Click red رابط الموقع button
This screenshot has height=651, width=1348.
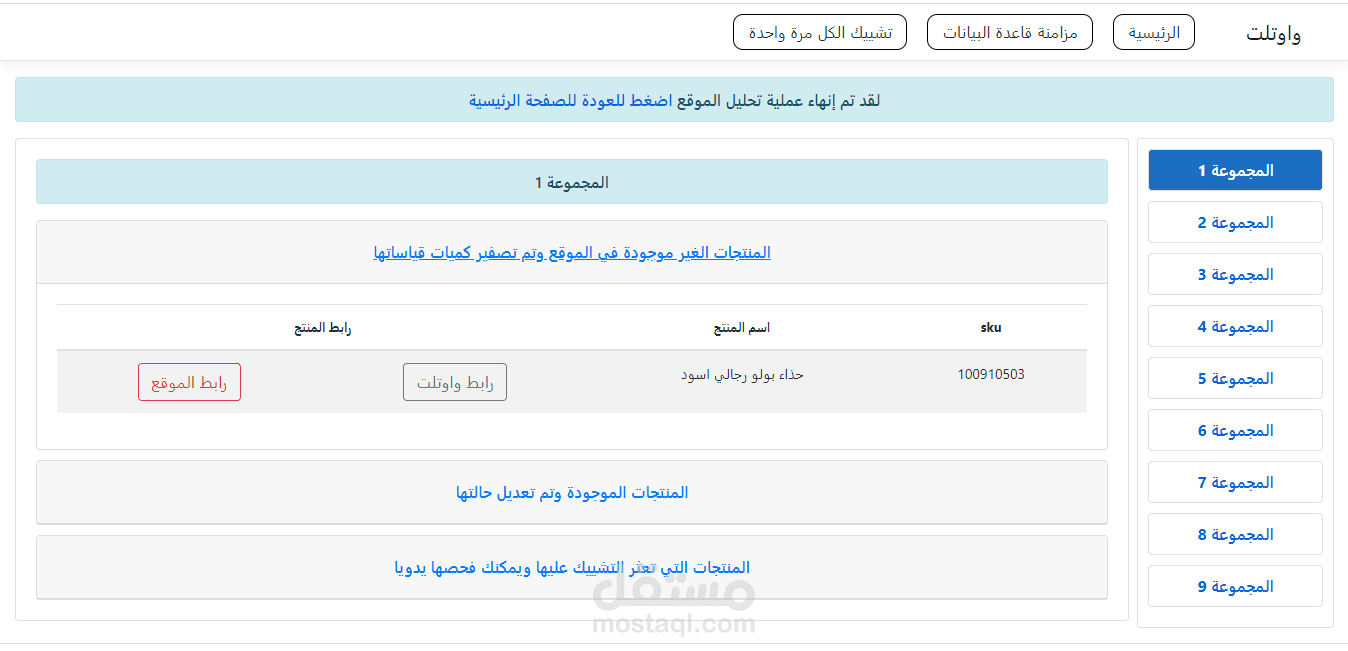pyautogui.click(x=189, y=382)
